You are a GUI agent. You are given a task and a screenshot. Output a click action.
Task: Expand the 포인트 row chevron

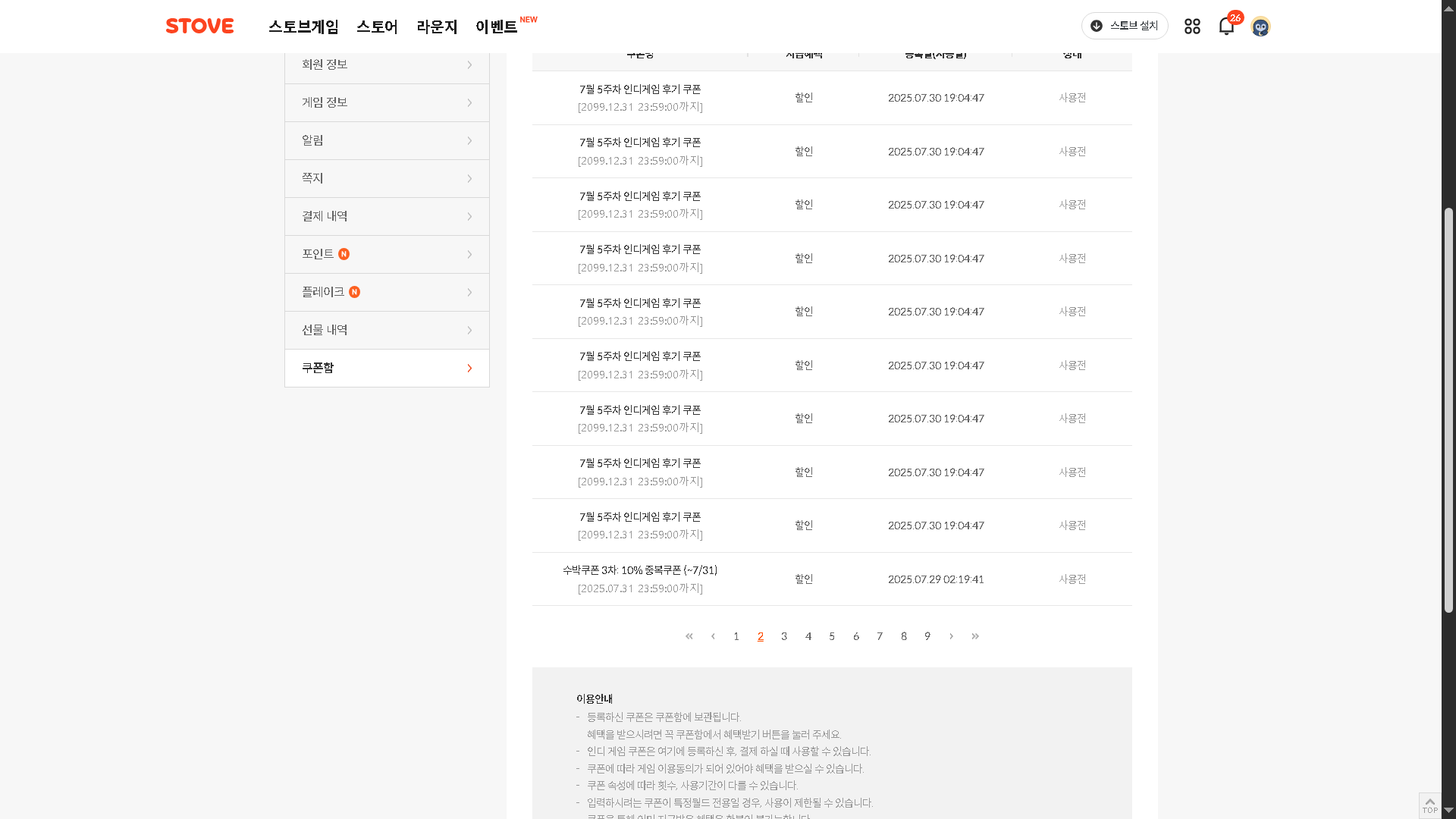(469, 255)
